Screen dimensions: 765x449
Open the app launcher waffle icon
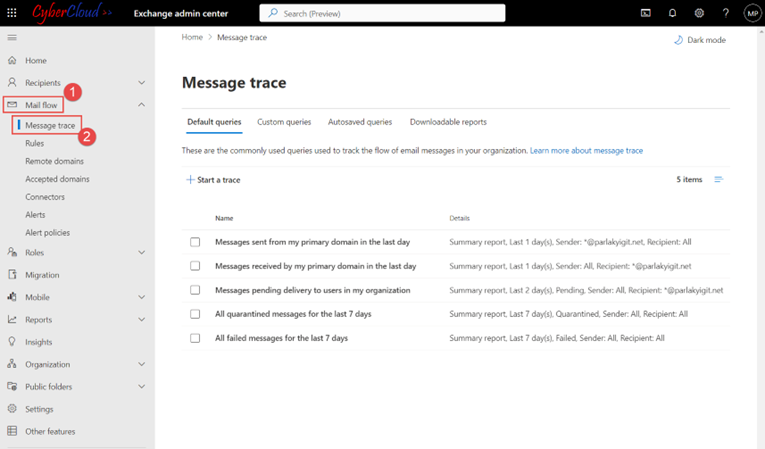(x=12, y=13)
